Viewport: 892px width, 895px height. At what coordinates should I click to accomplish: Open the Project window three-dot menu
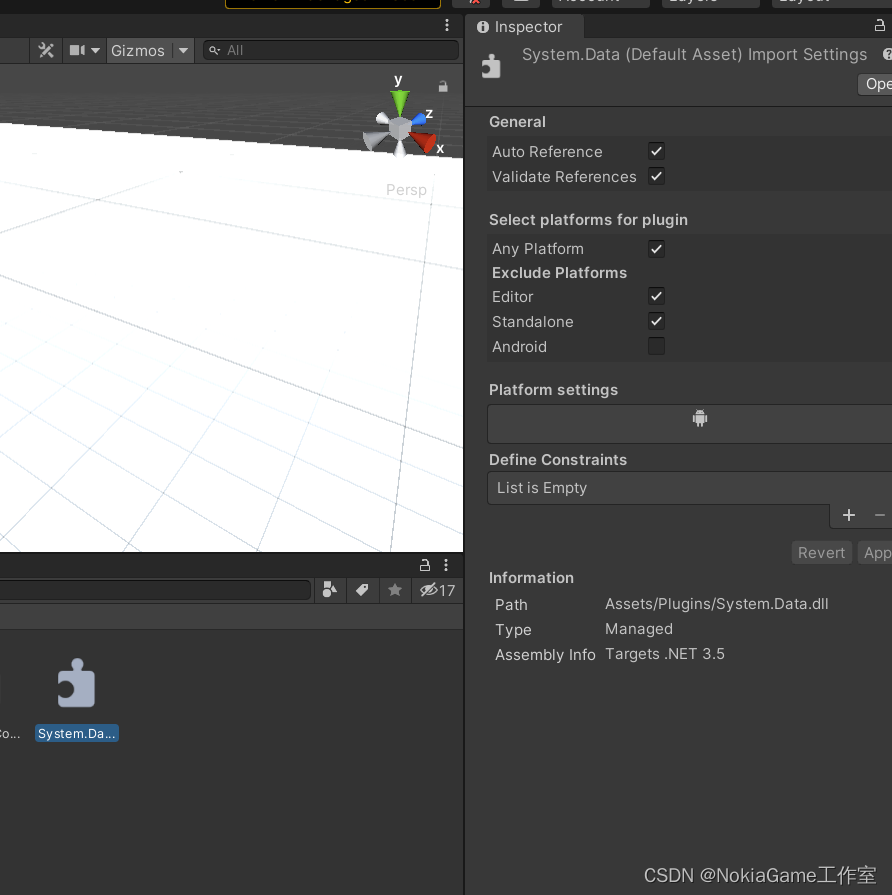coord(446,565)
